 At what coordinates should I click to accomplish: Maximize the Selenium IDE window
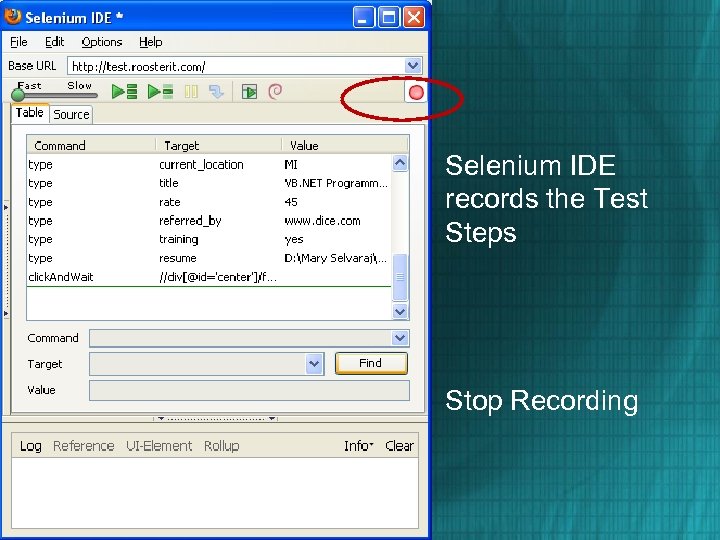click(x=389, y=17)
